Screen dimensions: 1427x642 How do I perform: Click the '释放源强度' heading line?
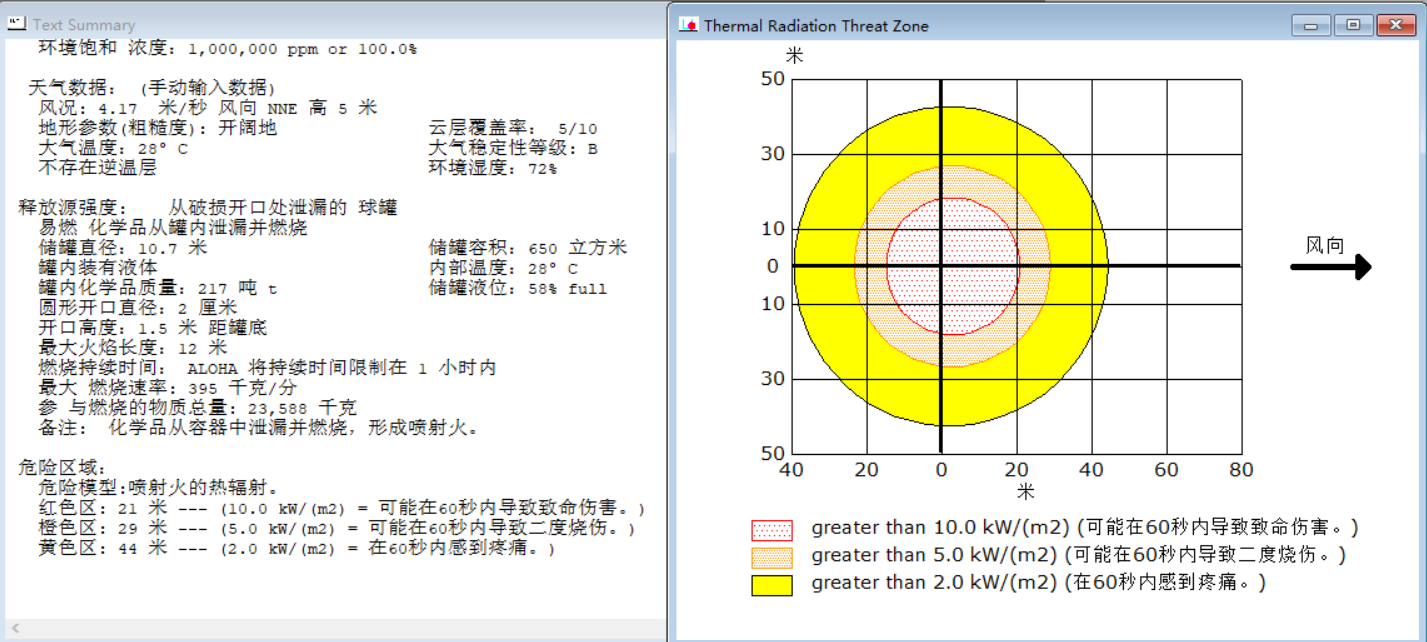point(208,208)
